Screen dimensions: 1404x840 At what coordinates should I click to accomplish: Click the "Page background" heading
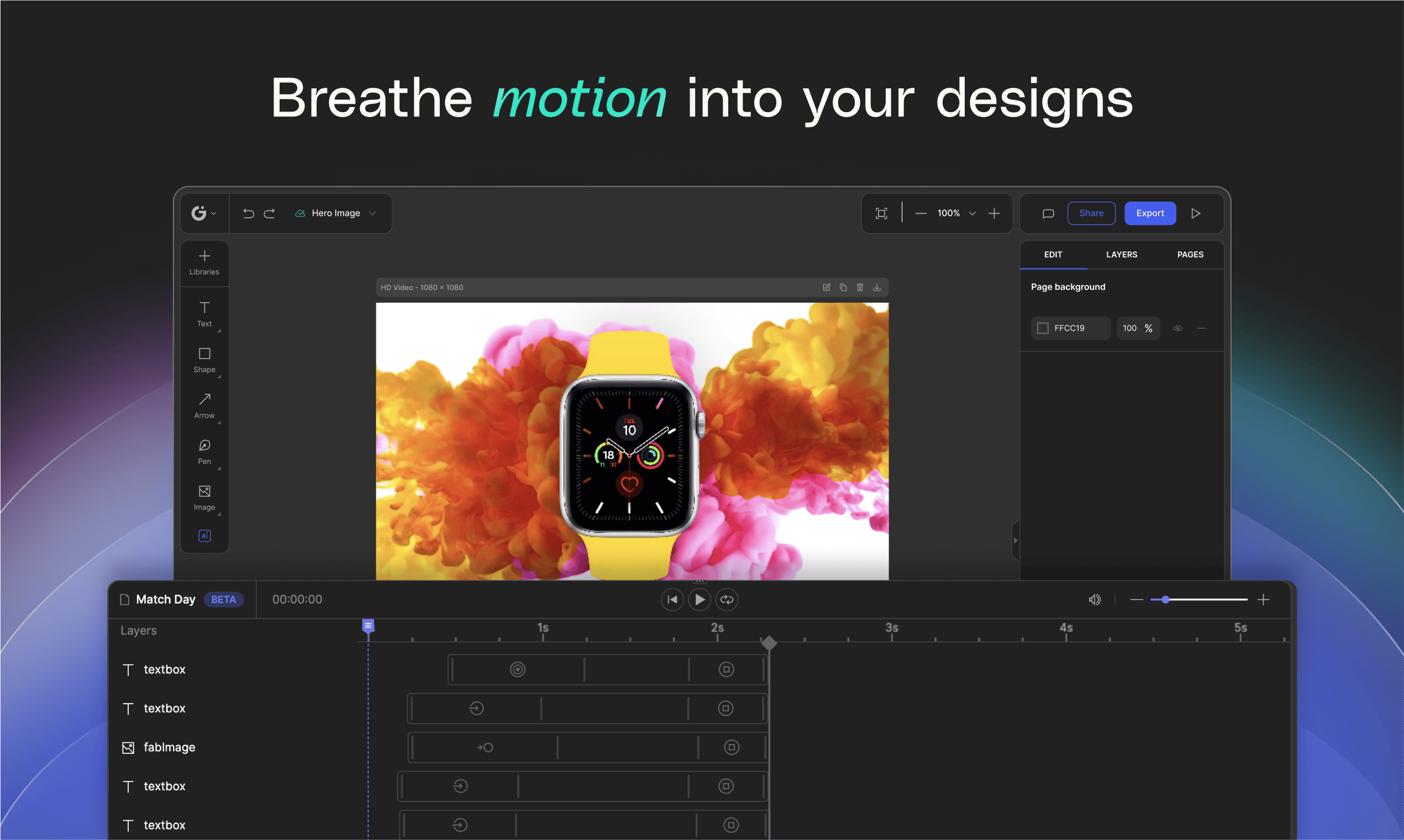pos(1068,287)
